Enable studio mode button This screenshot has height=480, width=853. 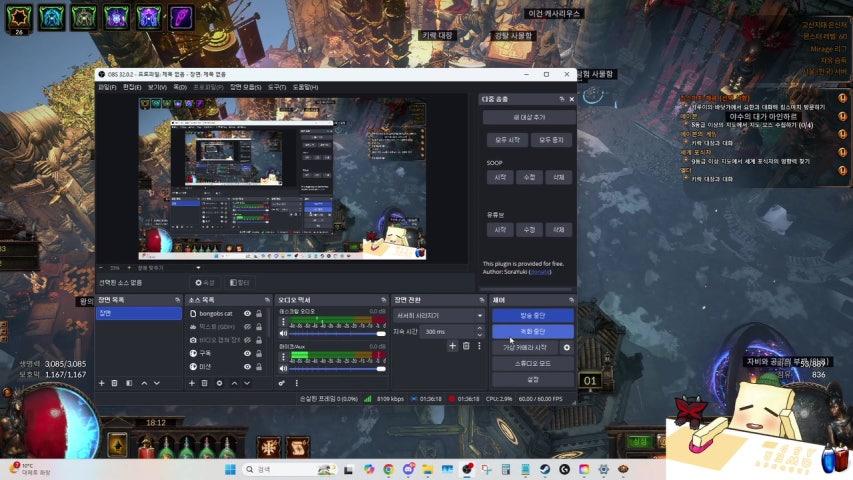click(533, 363)
